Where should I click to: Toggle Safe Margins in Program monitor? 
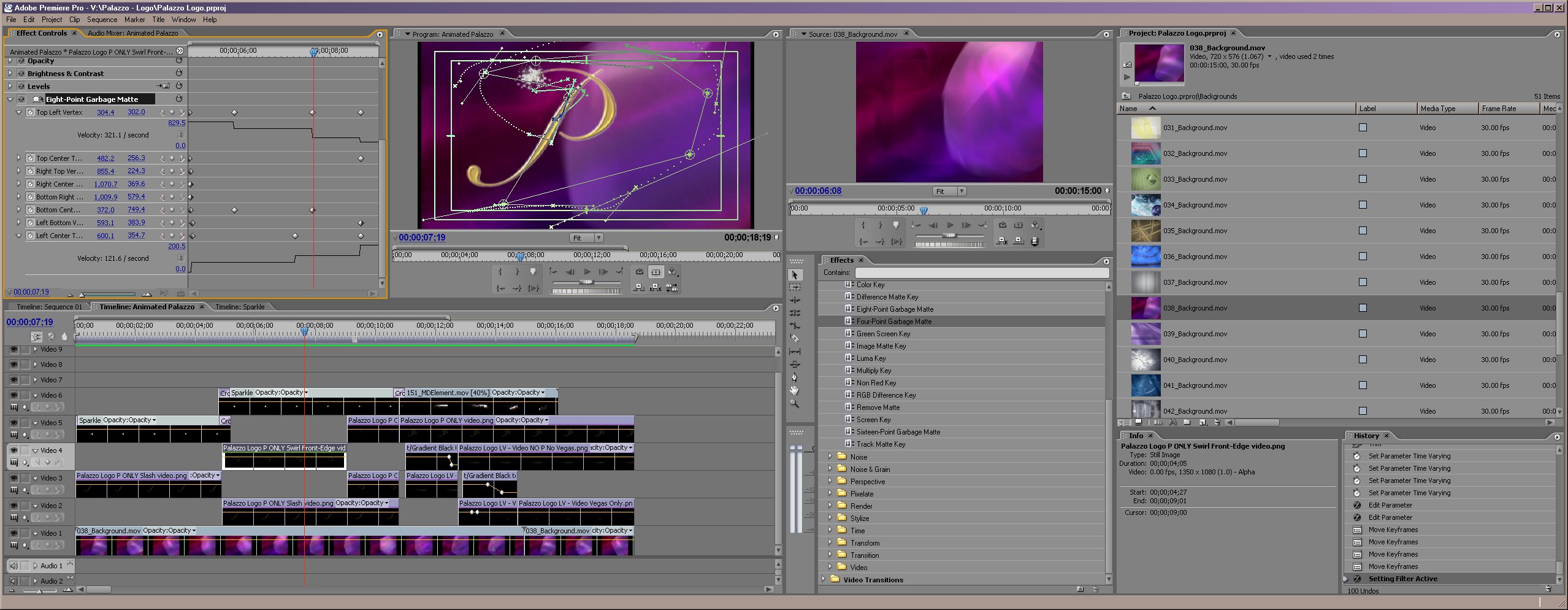click(x=656, y=272)
